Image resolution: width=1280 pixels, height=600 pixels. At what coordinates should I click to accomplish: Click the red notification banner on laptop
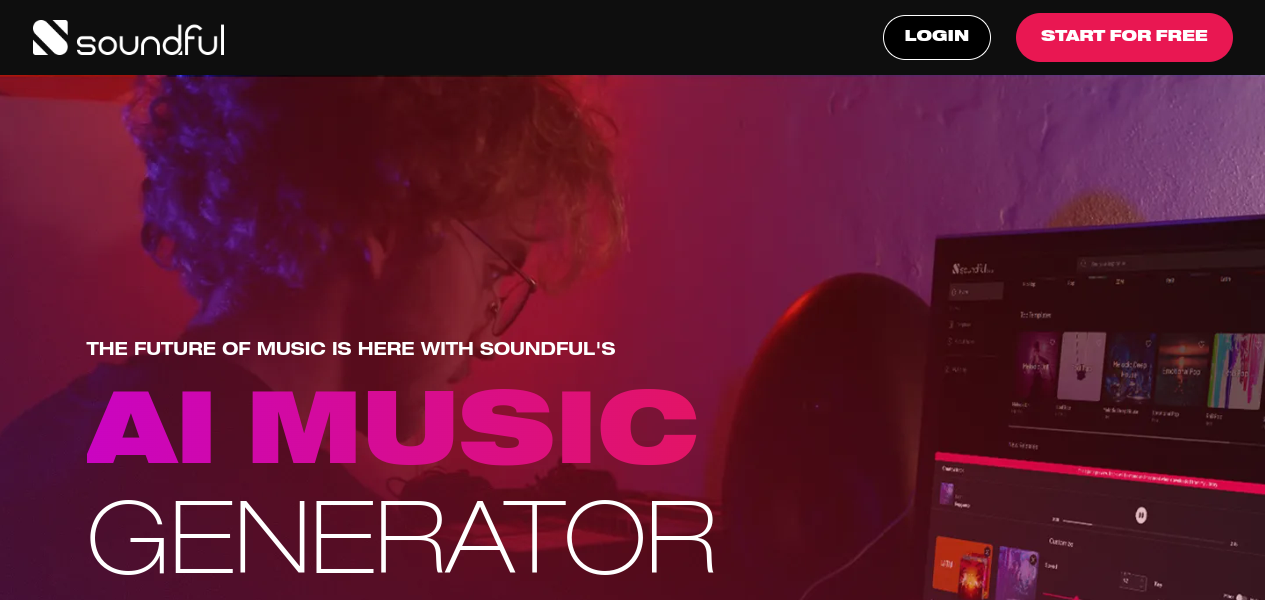[1100, 473]
